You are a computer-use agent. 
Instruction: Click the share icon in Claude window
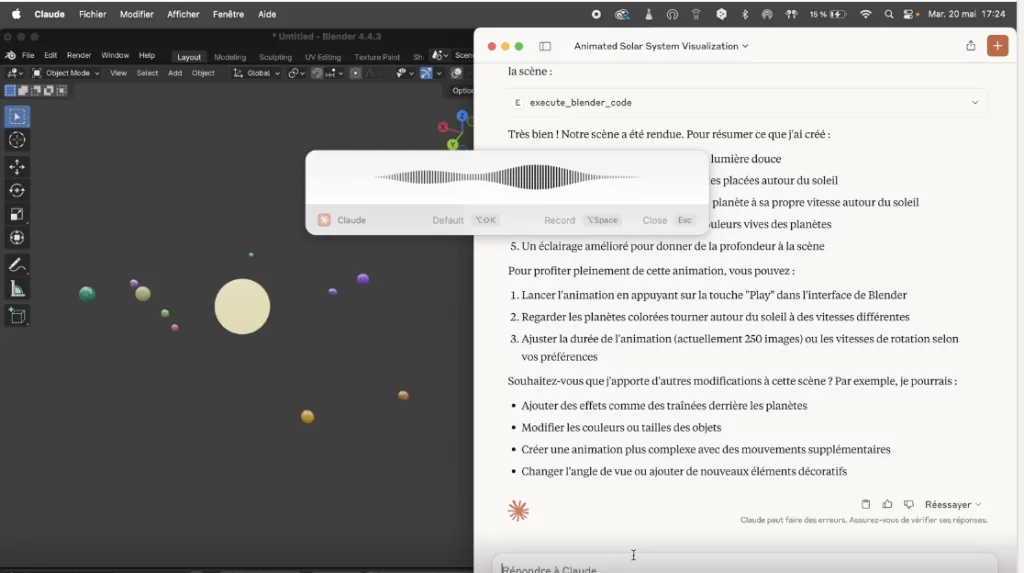tap(970, 46)
